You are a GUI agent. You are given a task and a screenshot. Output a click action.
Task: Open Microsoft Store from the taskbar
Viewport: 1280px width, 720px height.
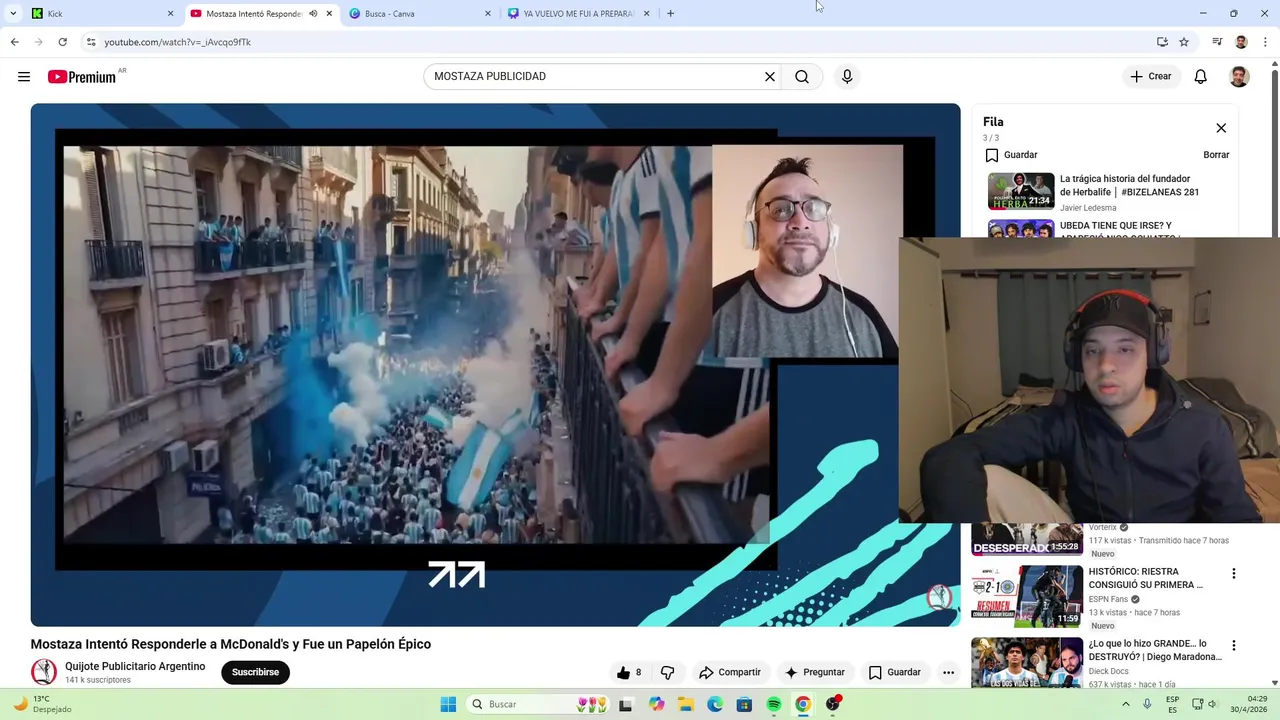pyautogui.click(x=744, y=704)
